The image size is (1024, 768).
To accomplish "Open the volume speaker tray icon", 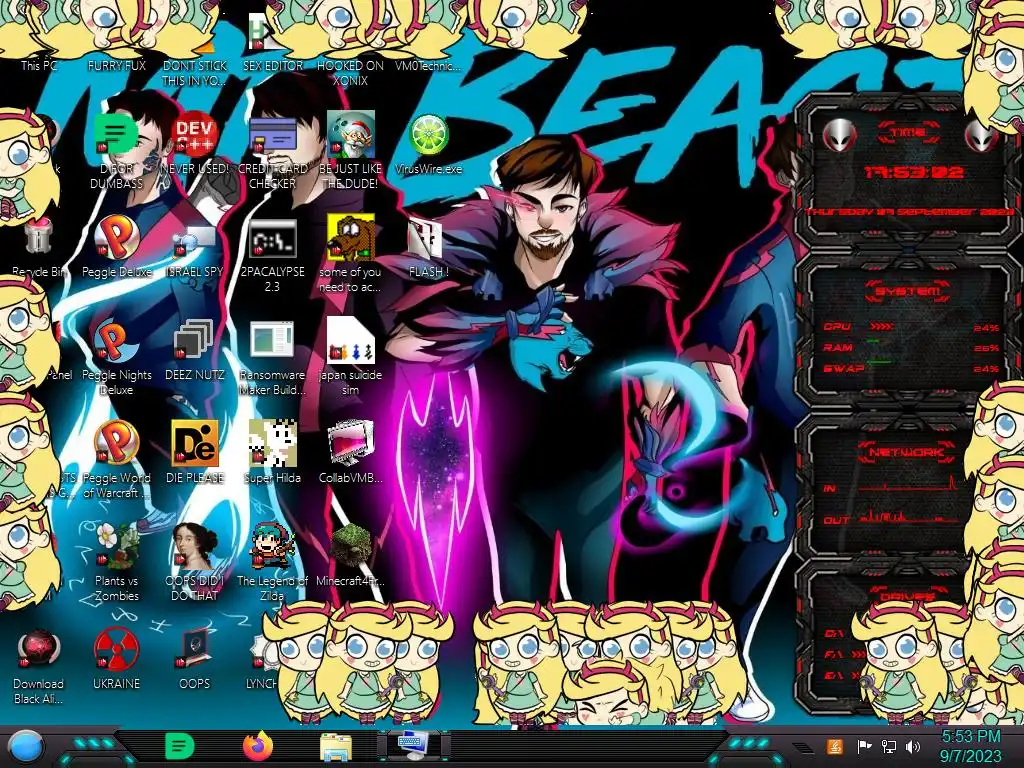I will 912,746.
